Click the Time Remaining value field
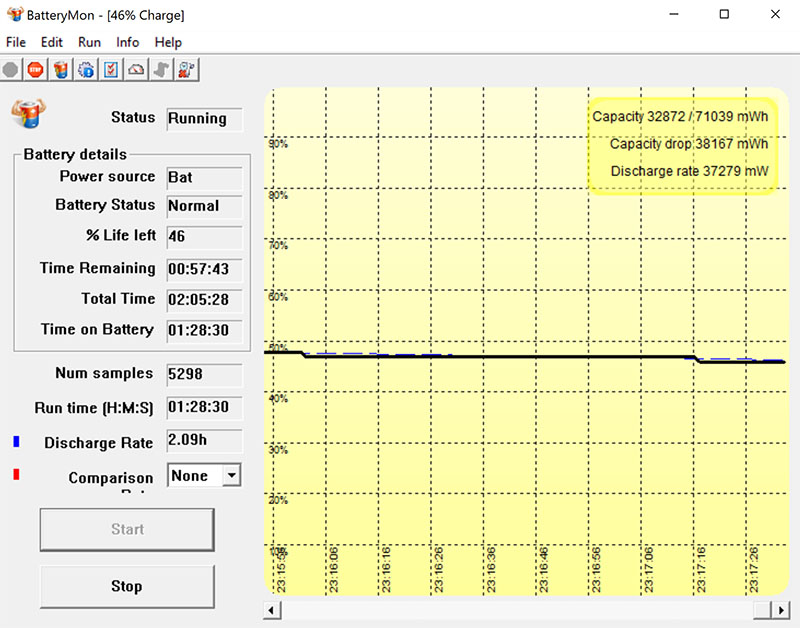 204,269
